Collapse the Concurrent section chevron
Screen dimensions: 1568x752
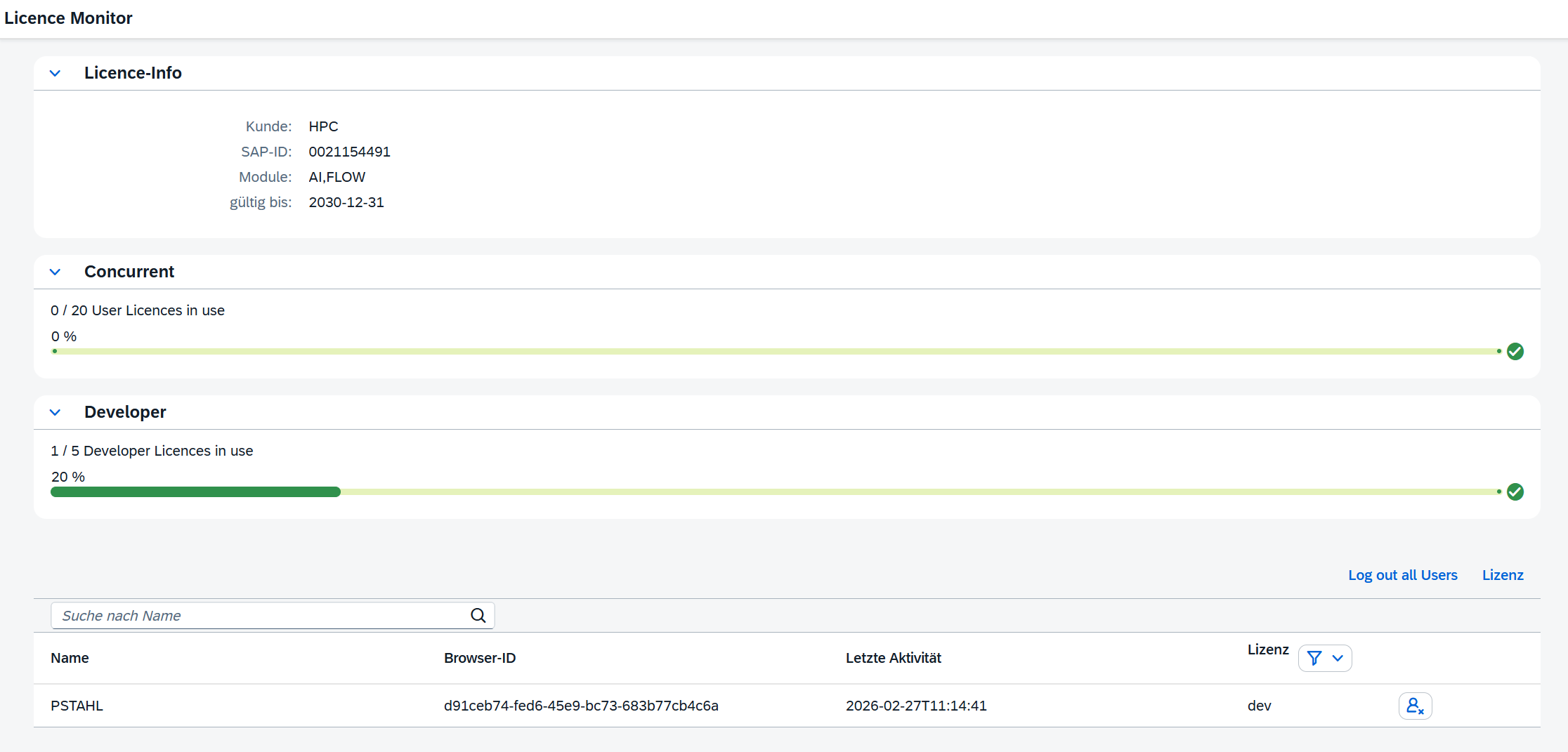tap(55, 272)
